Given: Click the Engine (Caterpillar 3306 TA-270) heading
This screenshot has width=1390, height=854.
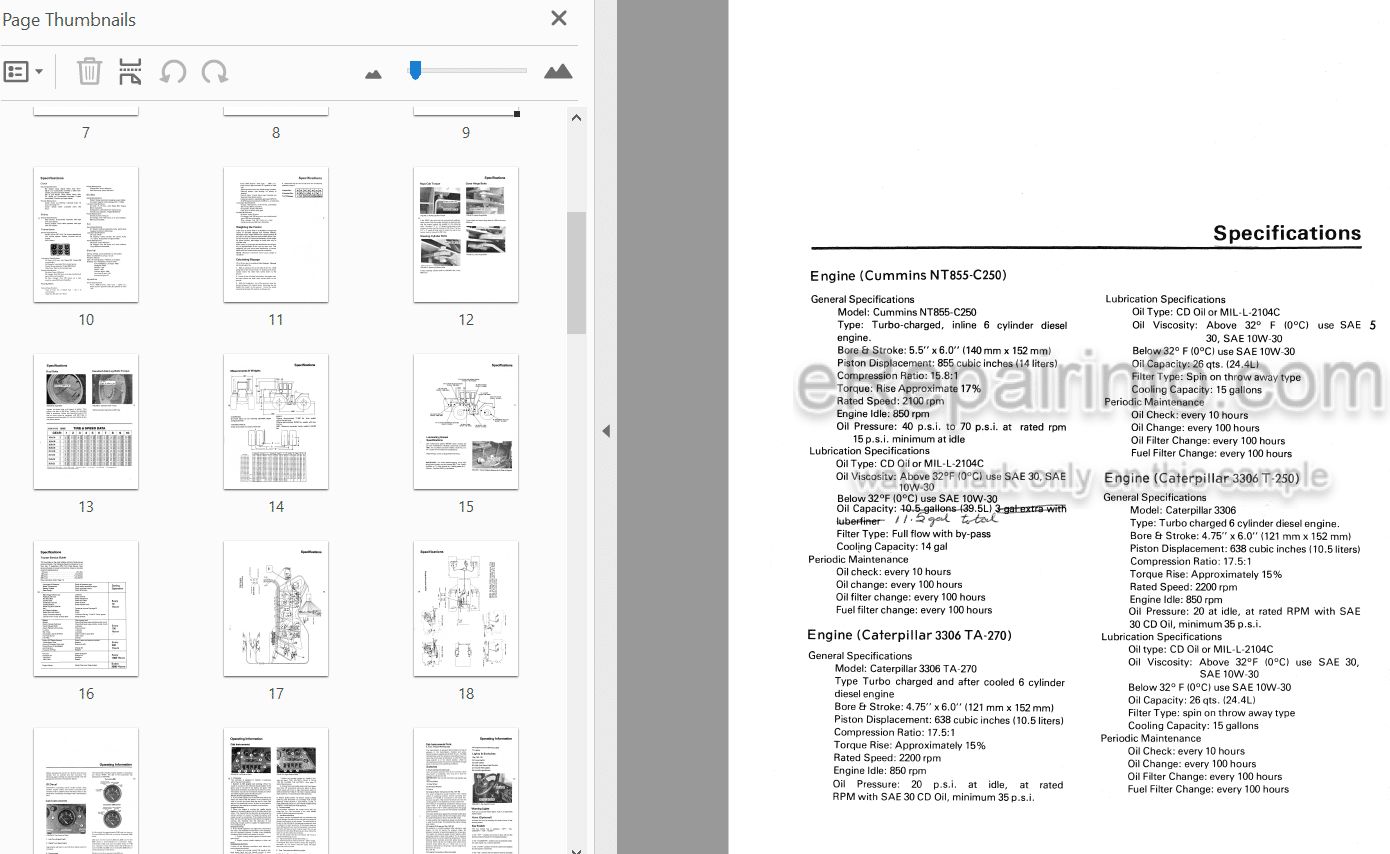Looking at the screenshot, I should tap(909, 634).
